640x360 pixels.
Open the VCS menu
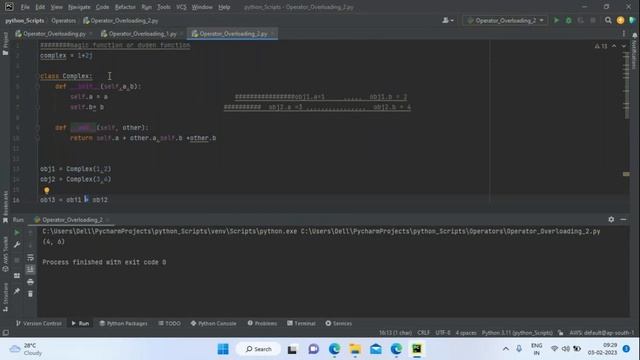point(181,7)
